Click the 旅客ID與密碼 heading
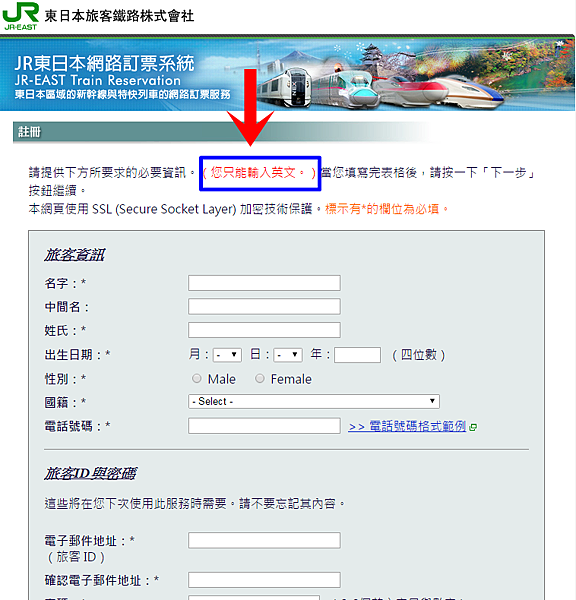Screen dimensions: 576x600 (90, 473)
